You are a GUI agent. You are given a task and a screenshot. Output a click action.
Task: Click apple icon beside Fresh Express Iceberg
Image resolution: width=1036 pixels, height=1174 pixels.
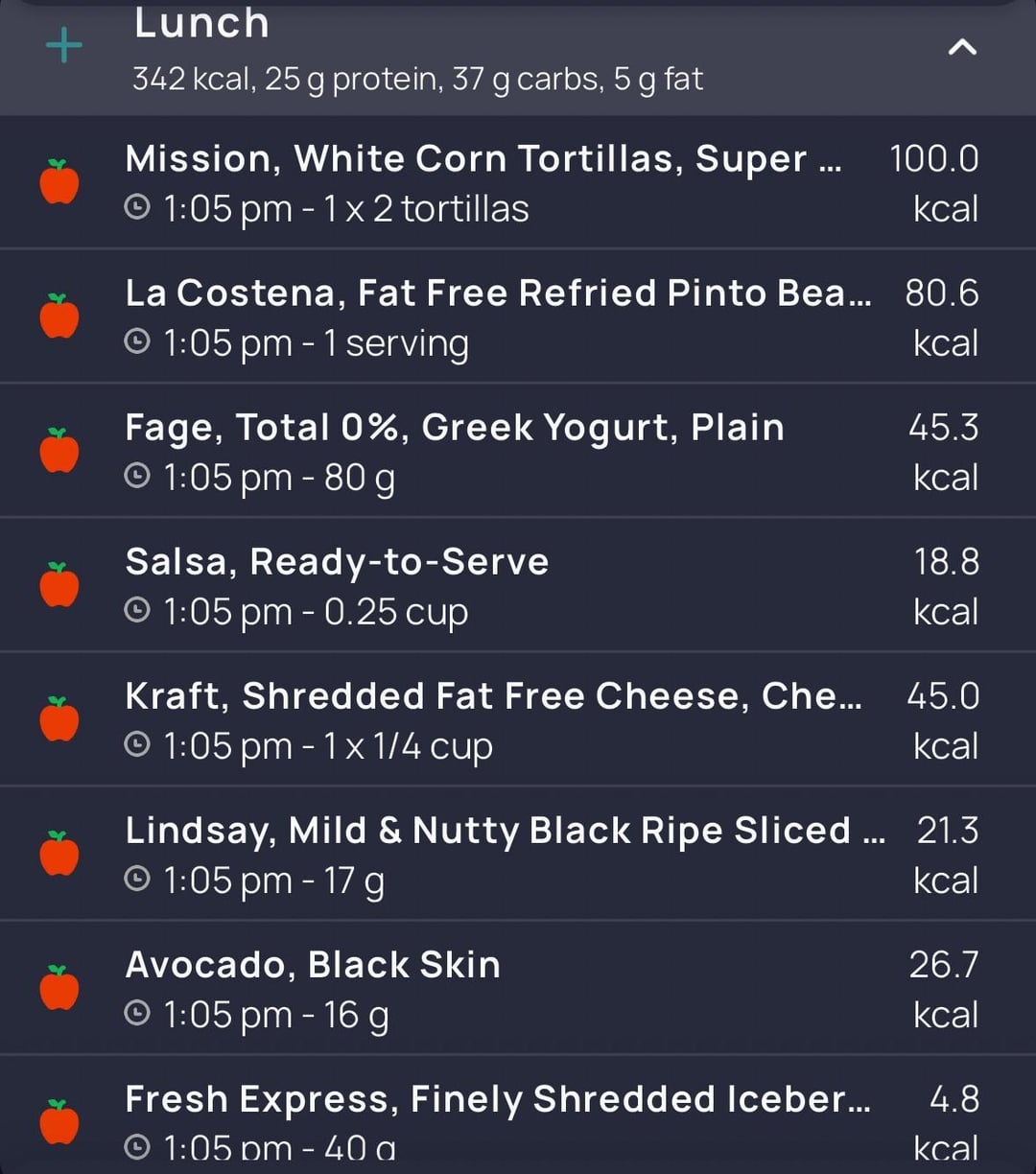pyautogui.click(x=59, y=1121)
